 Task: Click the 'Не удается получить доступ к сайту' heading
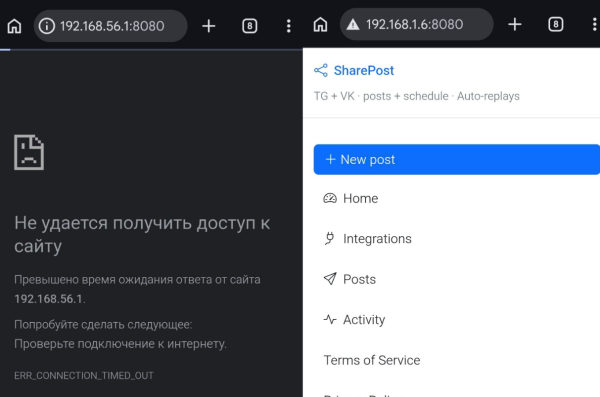click(142, 234)
